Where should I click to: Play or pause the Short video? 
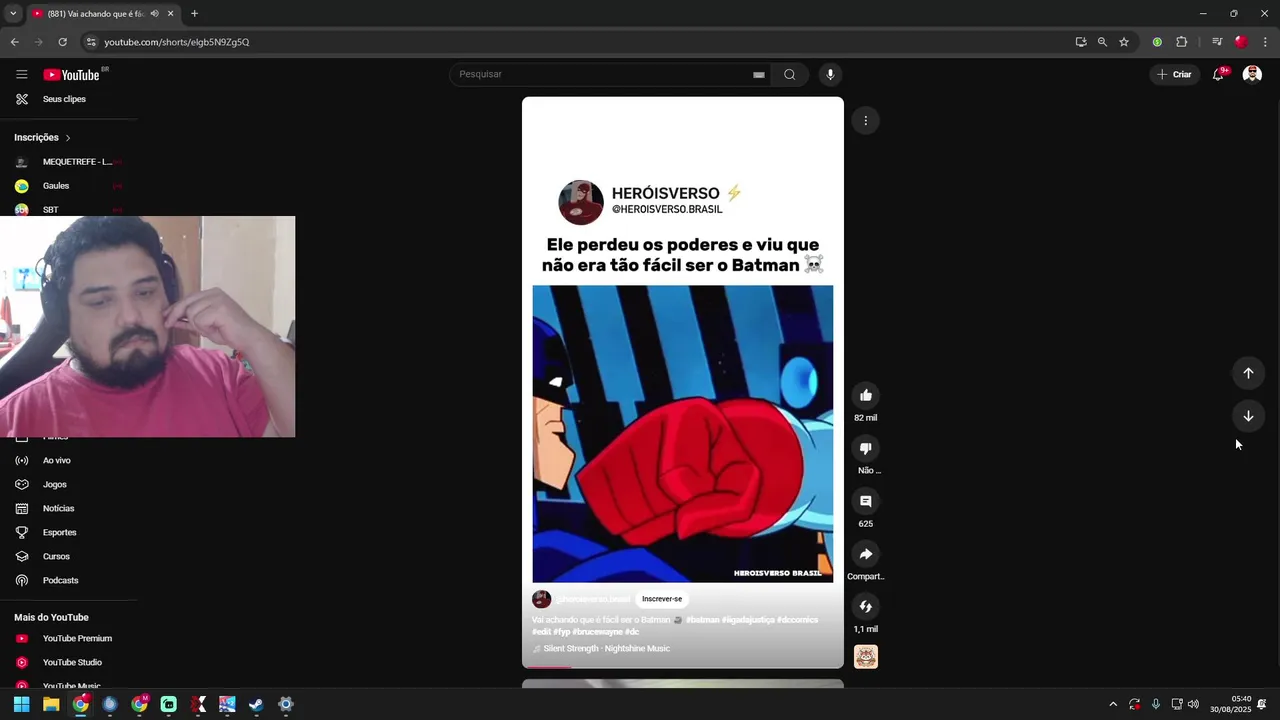click(x=683, y=433)
